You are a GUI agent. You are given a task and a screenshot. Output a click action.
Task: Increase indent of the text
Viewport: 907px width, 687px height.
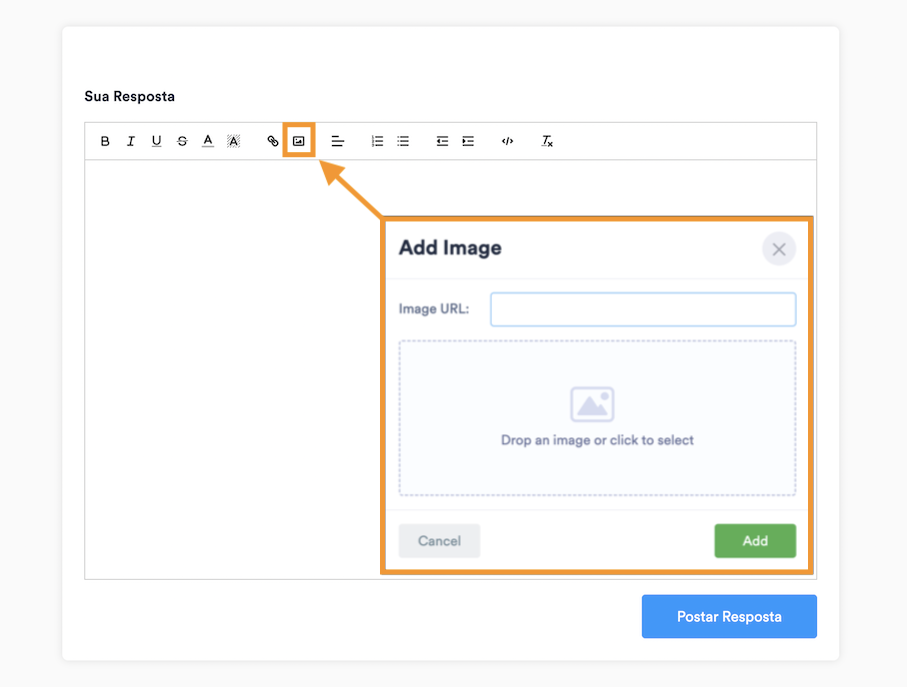(x=468, y=141)
